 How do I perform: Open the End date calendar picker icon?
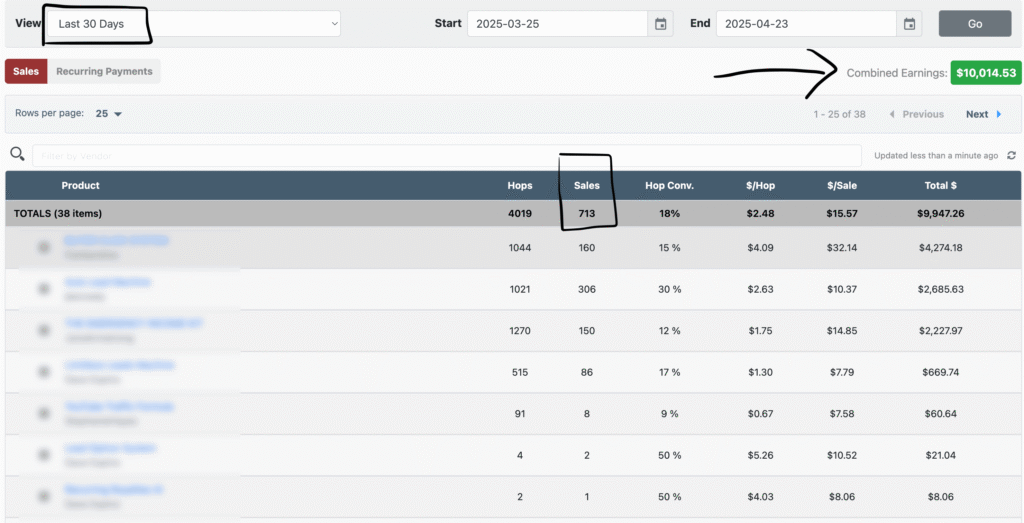coord(909,24)
